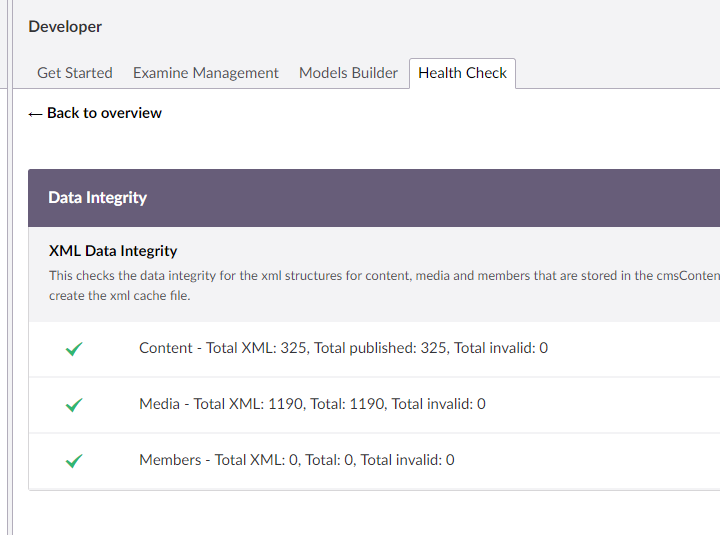720x535 pixels.
Task: Click the Back to overview link text
Action: (104, 113)
